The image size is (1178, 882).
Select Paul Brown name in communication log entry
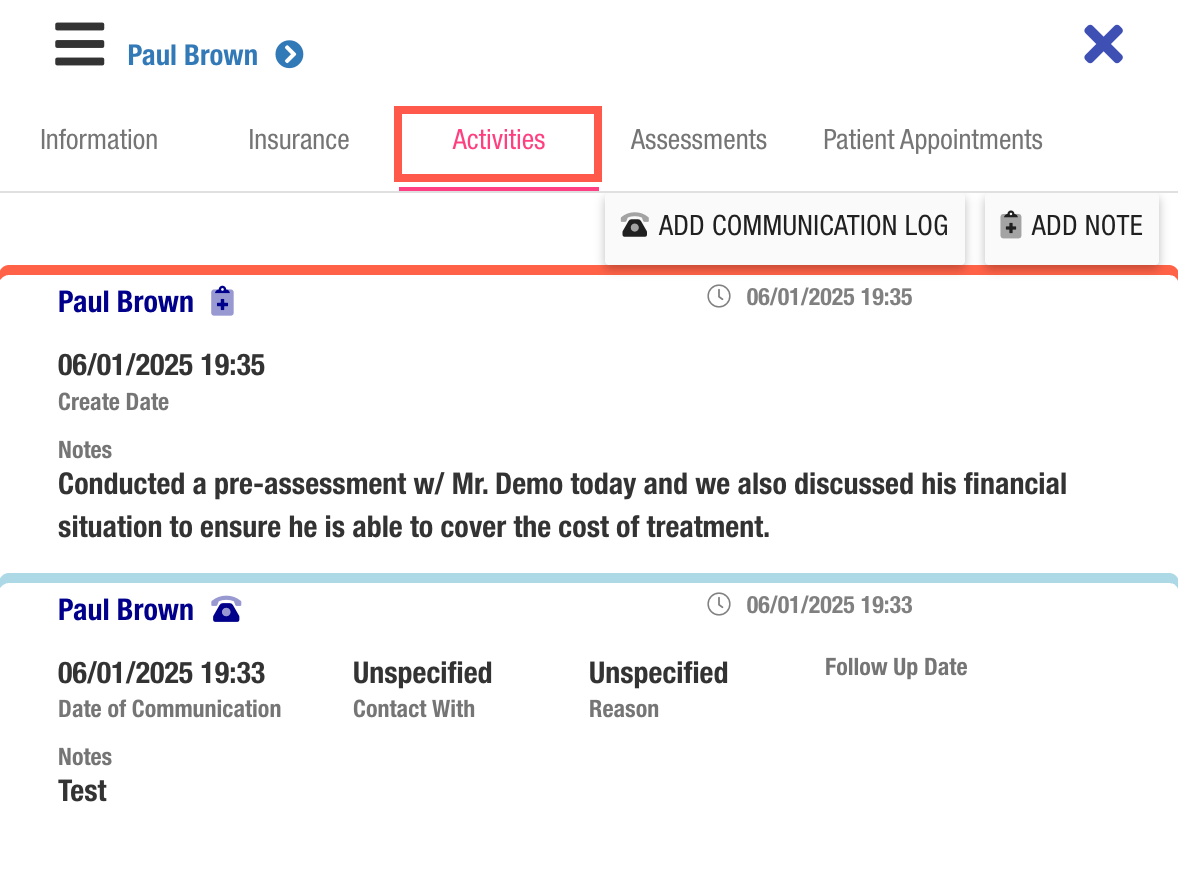tap(126, 610)
